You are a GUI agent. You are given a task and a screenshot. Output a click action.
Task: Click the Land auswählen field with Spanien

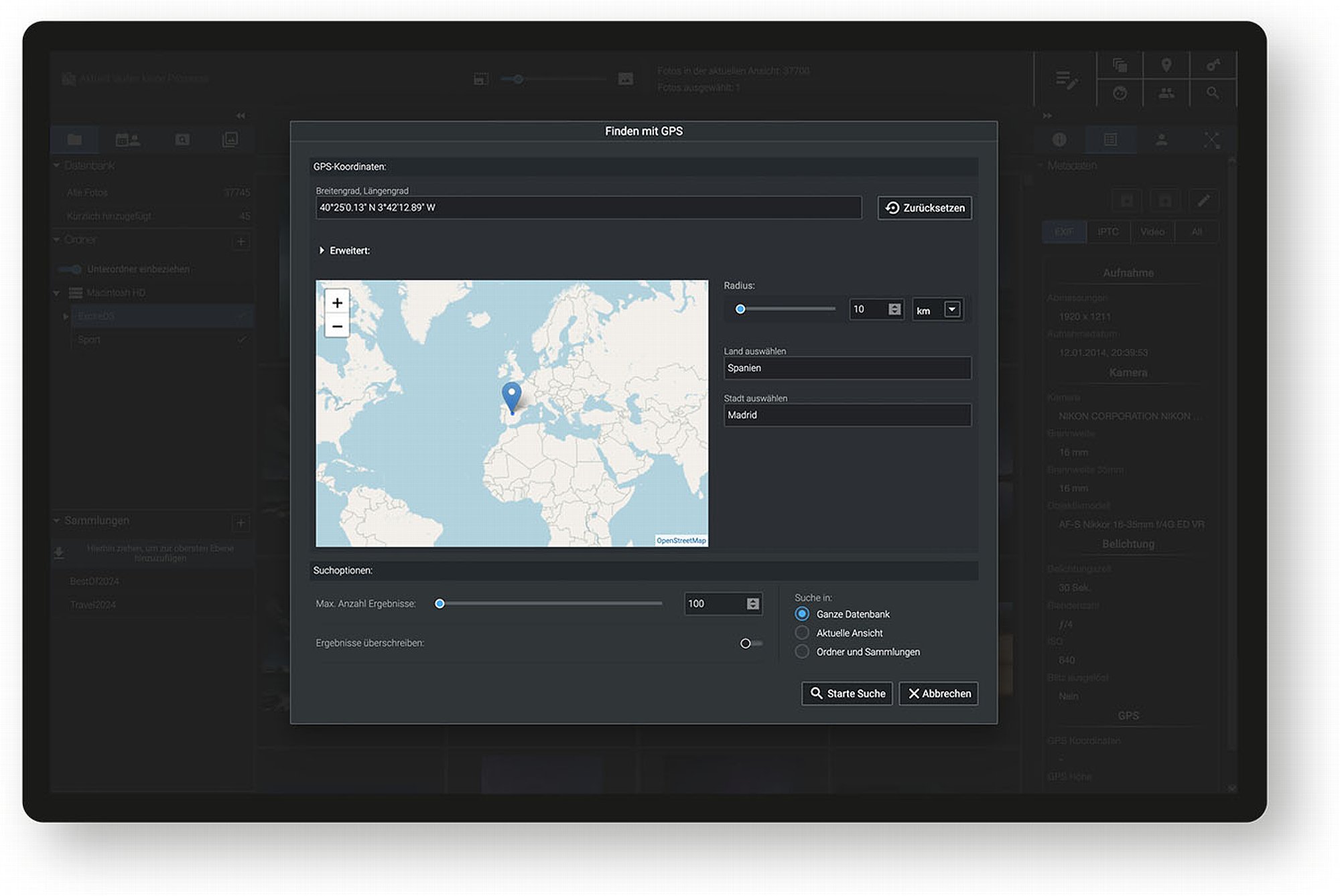pyautogui.click(x=847, y=368)
